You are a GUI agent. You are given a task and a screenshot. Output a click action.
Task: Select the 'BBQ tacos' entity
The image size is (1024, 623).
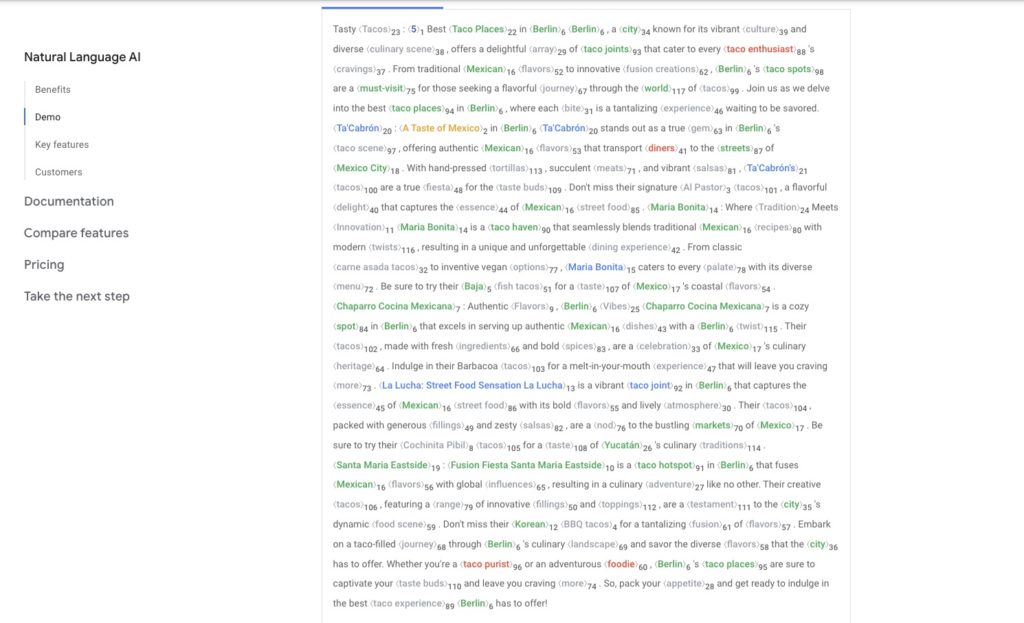pyautogui.click(x=585, y=524)
